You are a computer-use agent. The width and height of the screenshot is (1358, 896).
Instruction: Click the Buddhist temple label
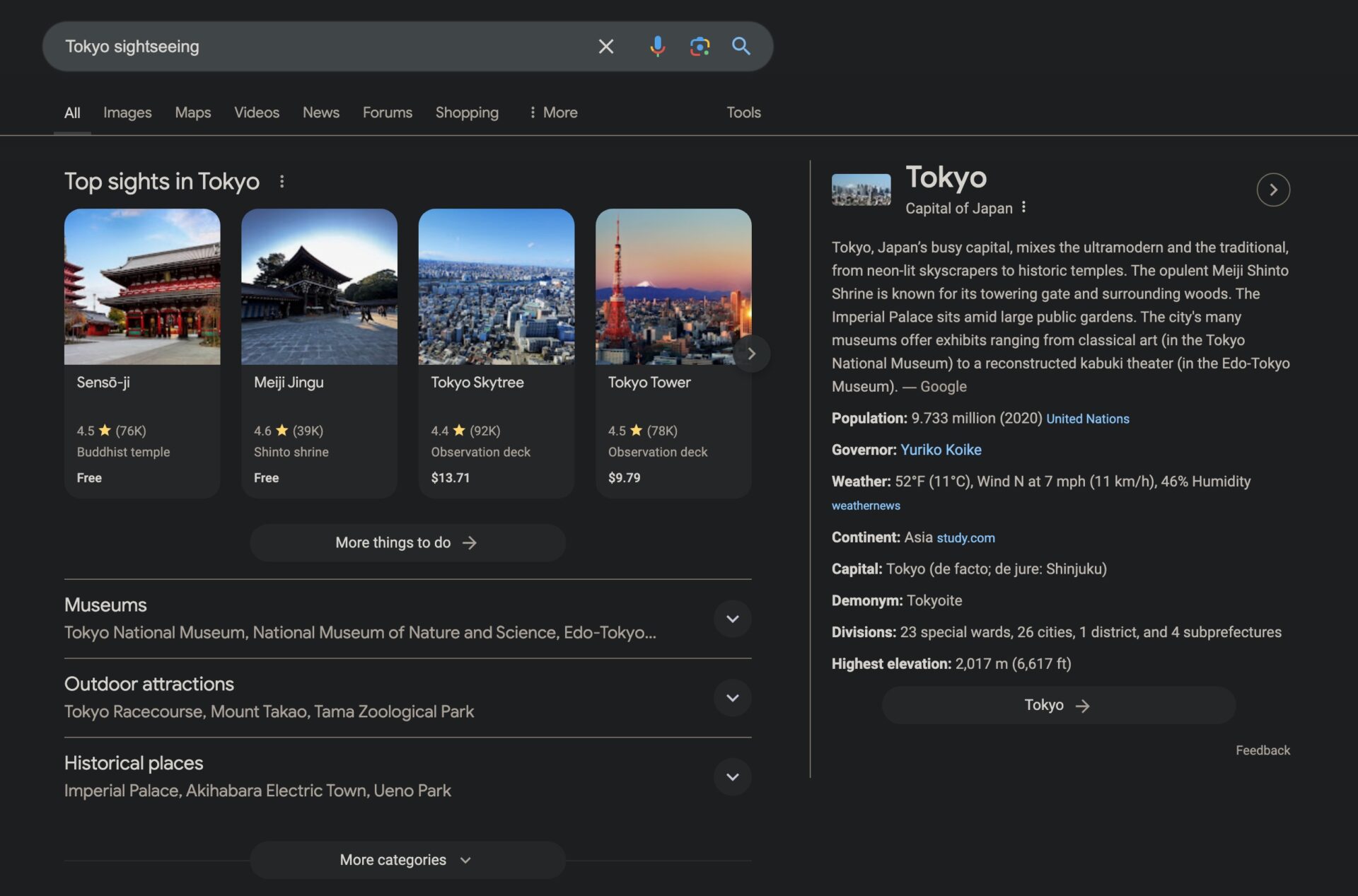click(123, 452)
